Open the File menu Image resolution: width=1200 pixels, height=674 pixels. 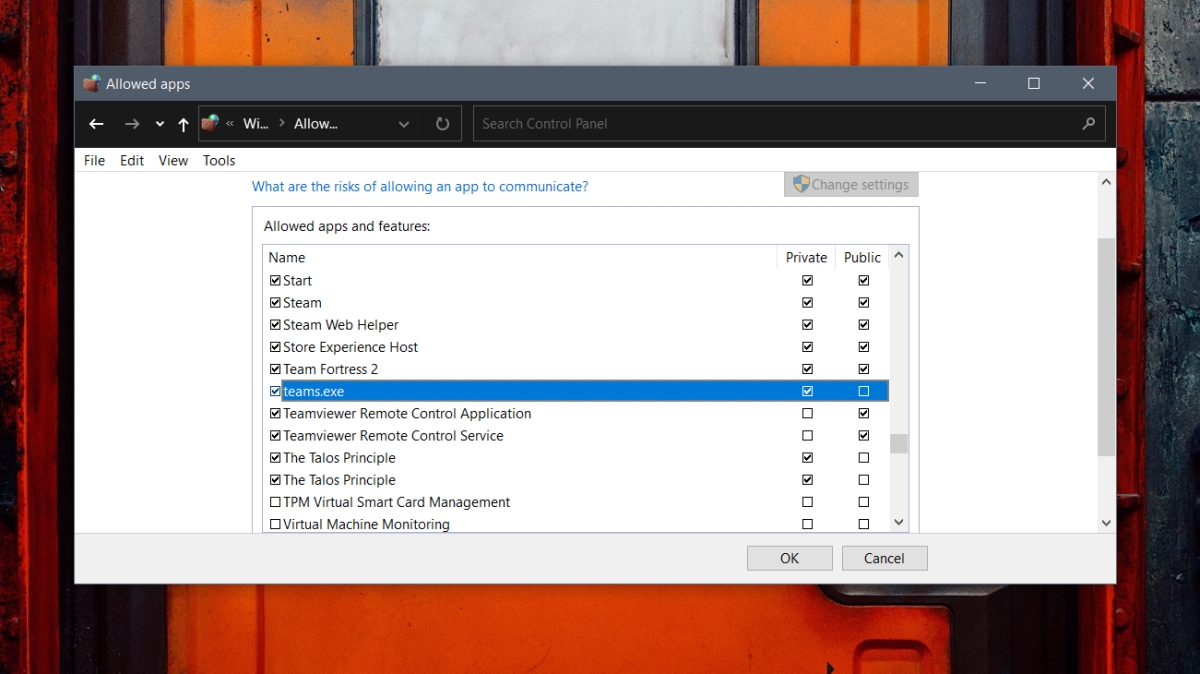click(95, 160)
